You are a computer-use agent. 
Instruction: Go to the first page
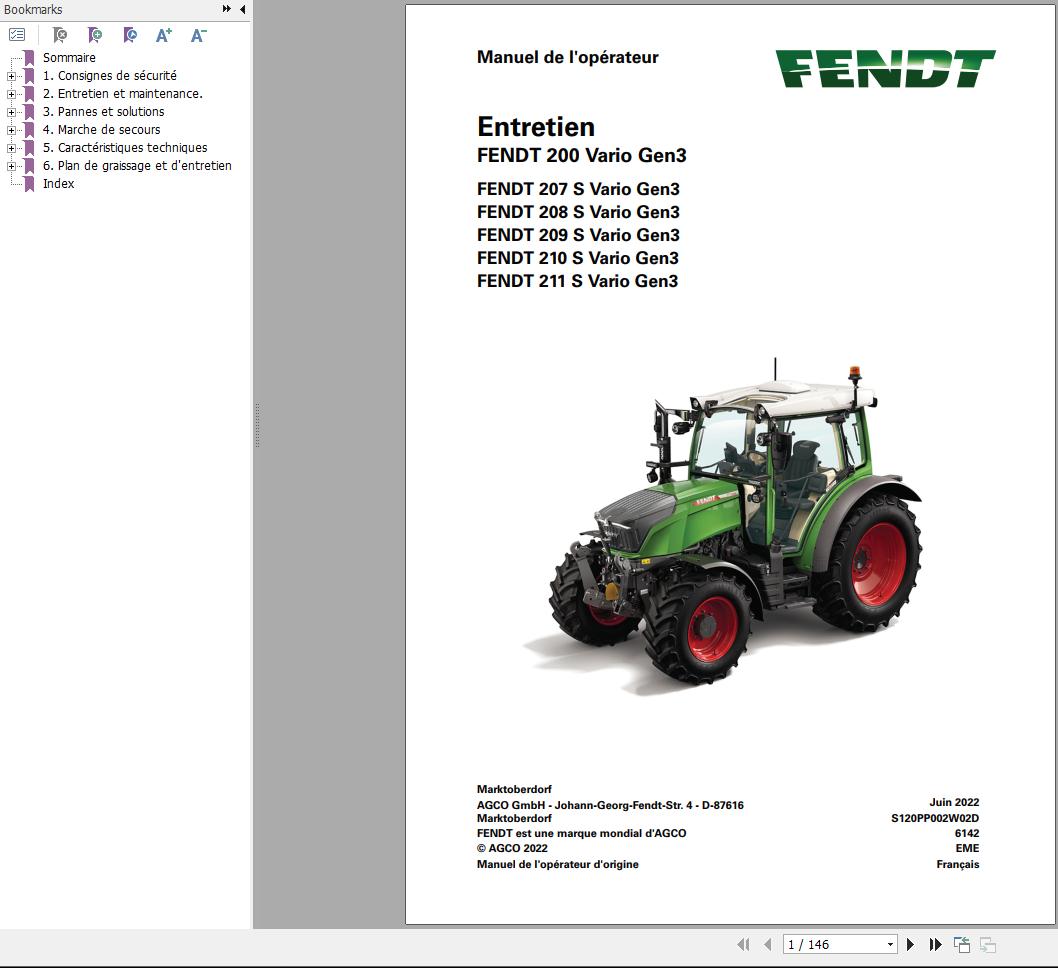[744, 944]
